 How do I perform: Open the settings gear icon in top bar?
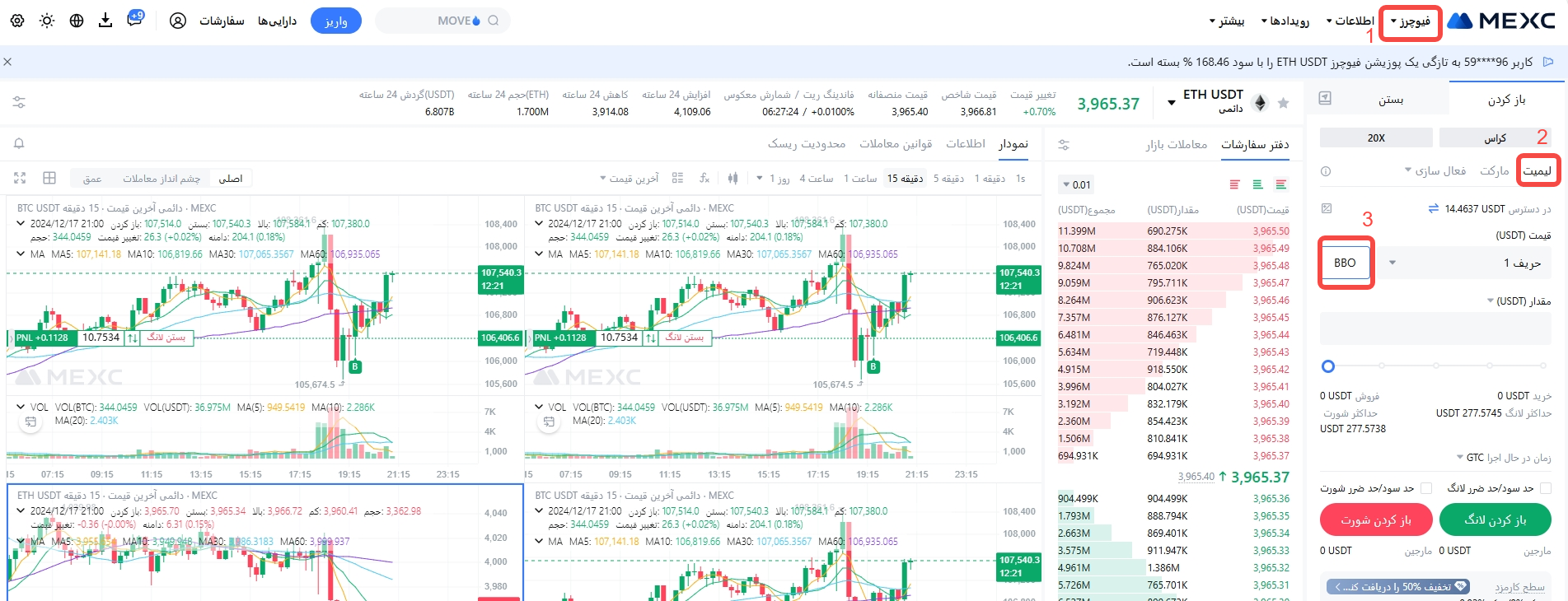(17, 21)
